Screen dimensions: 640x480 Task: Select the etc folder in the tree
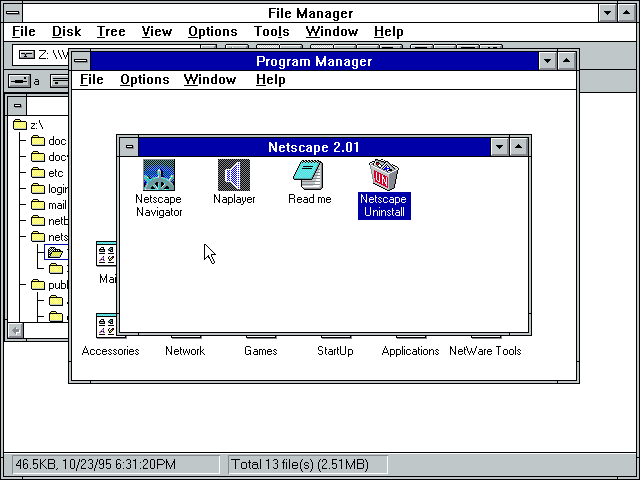pos(47,173)
